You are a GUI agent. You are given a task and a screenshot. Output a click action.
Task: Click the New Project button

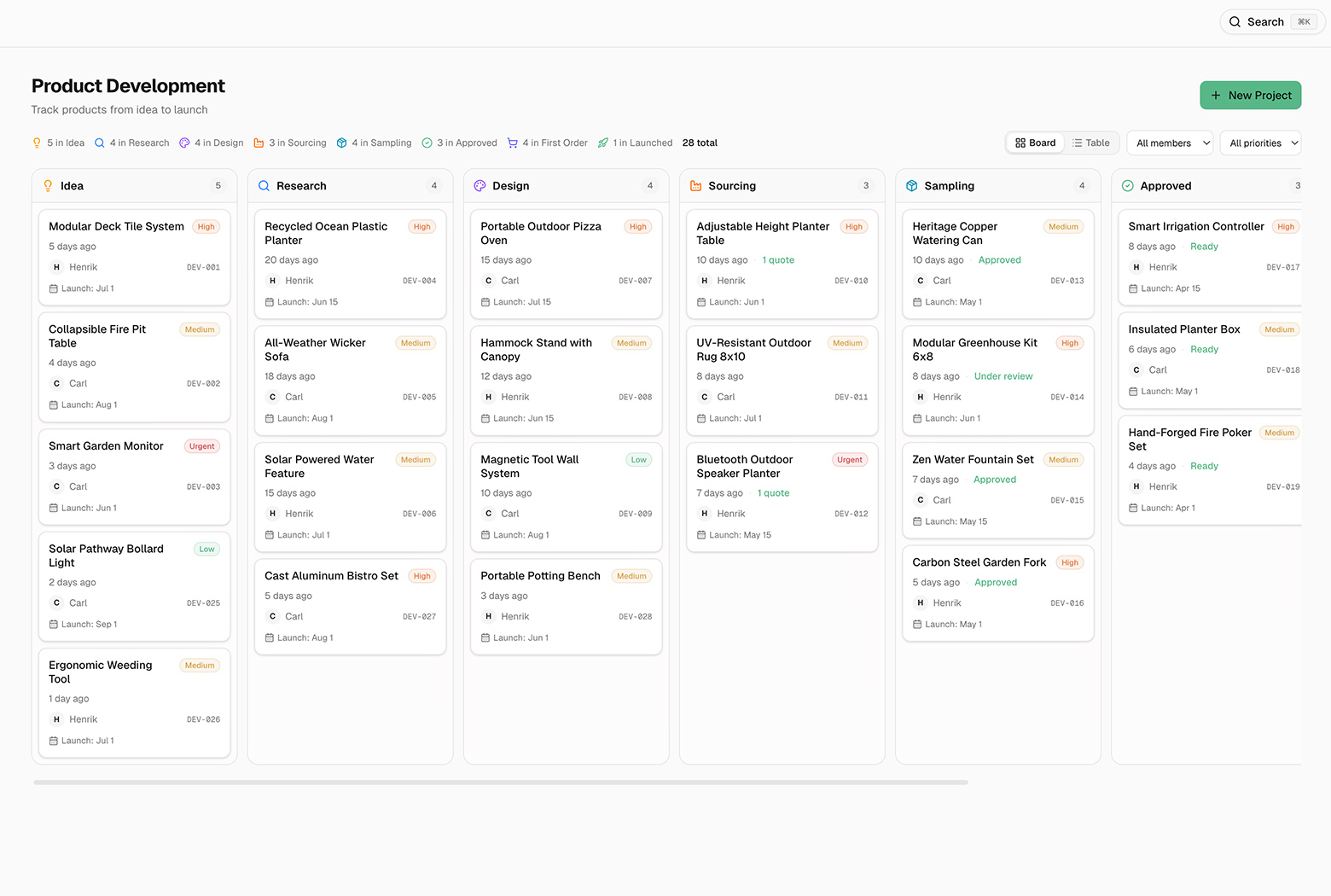[x=1250, y=95]
